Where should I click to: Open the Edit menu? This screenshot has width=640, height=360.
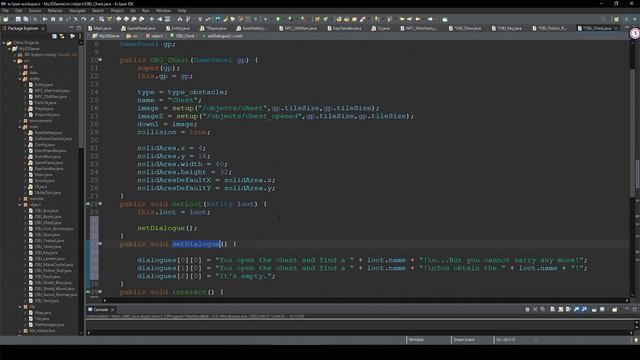(18, 11)
